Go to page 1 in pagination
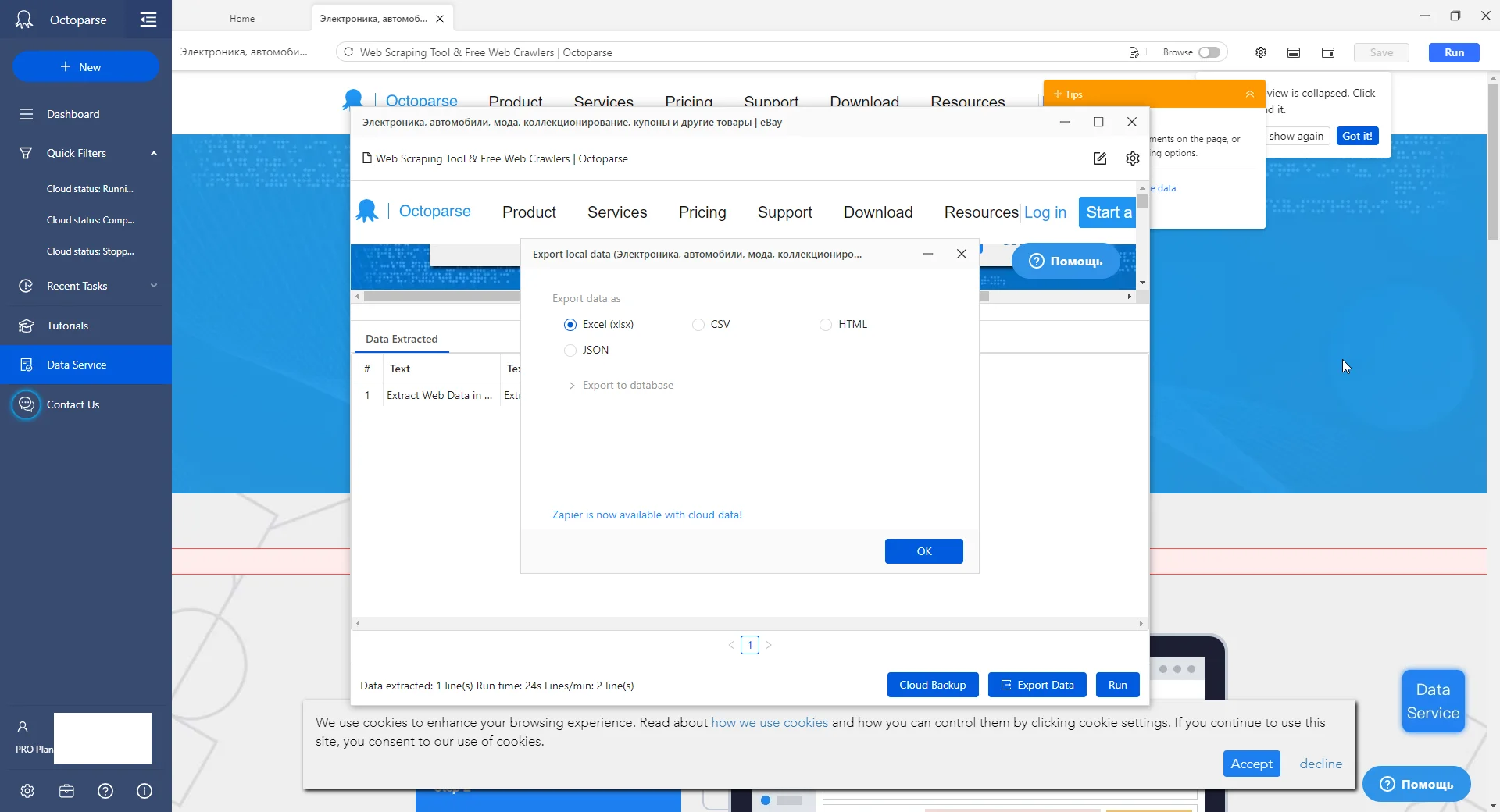 tap(750, 645)
